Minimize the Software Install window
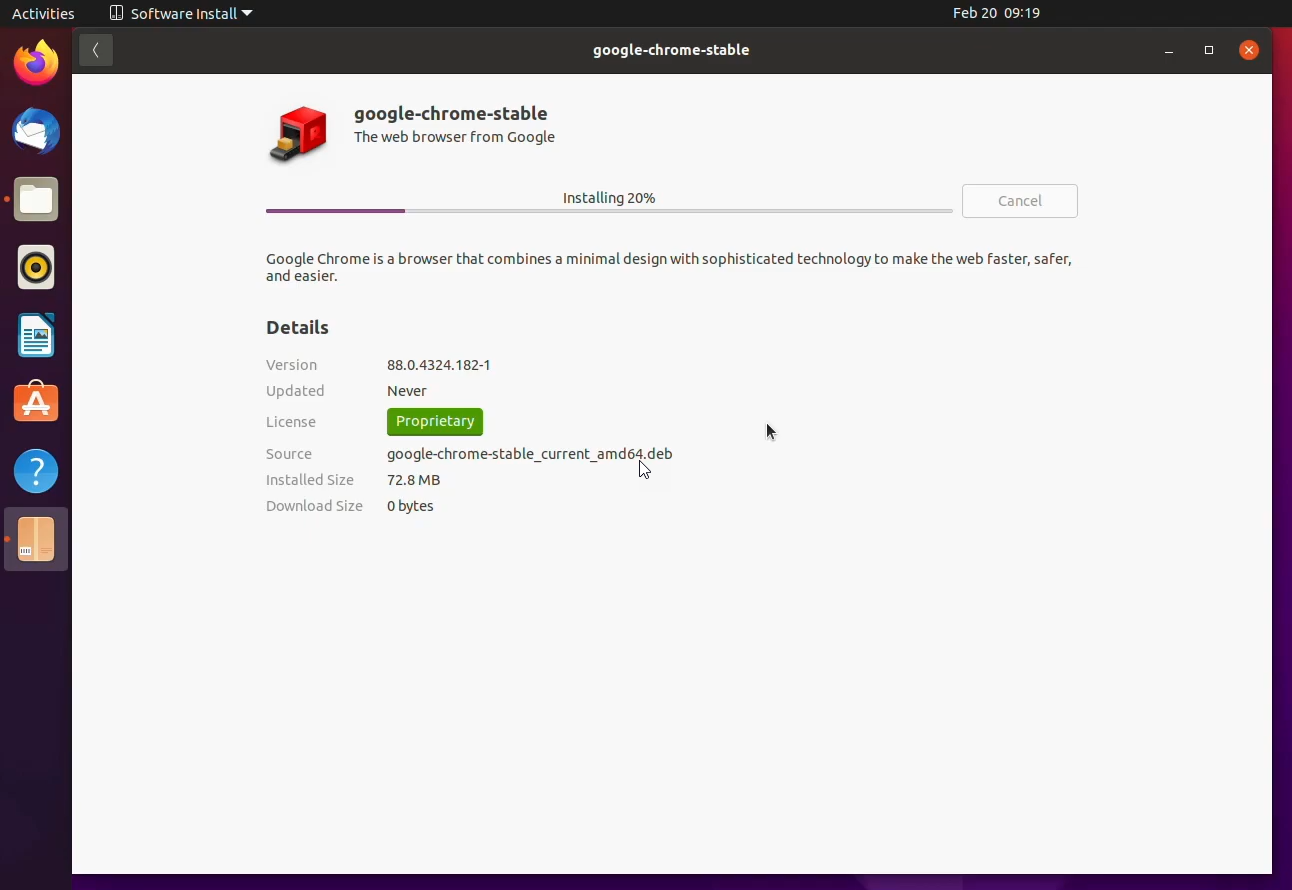 pyautogui.click(x=1169, y=50)
